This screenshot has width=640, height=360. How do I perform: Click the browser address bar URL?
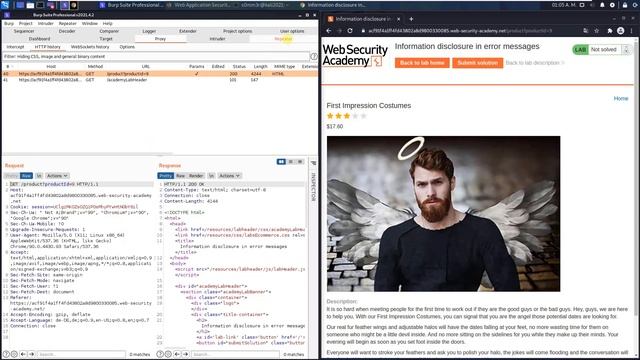[x=460, y=31]
